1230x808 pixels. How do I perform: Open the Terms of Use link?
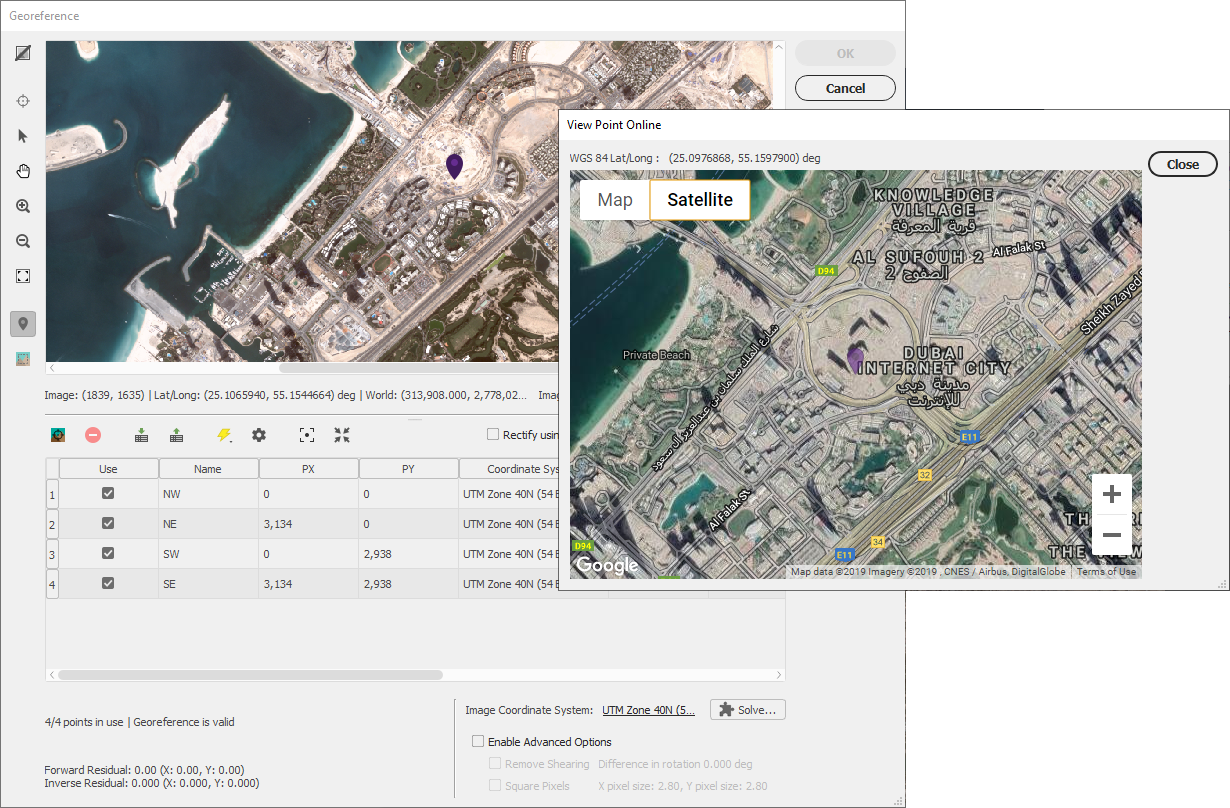point(1106,572)
